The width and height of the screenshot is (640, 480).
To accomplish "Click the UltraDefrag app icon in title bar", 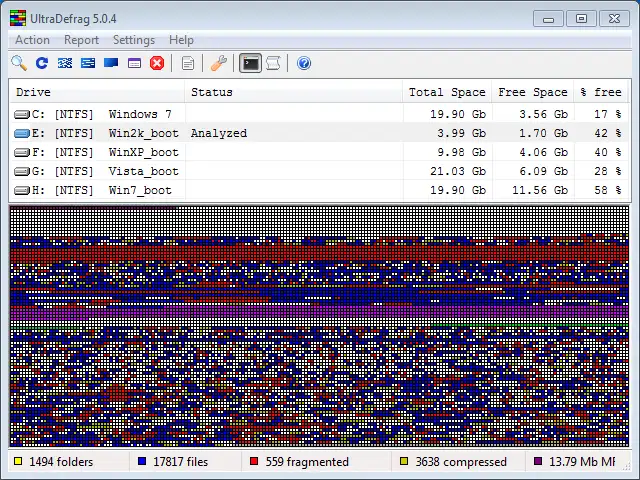I will [x=18, y=19].
